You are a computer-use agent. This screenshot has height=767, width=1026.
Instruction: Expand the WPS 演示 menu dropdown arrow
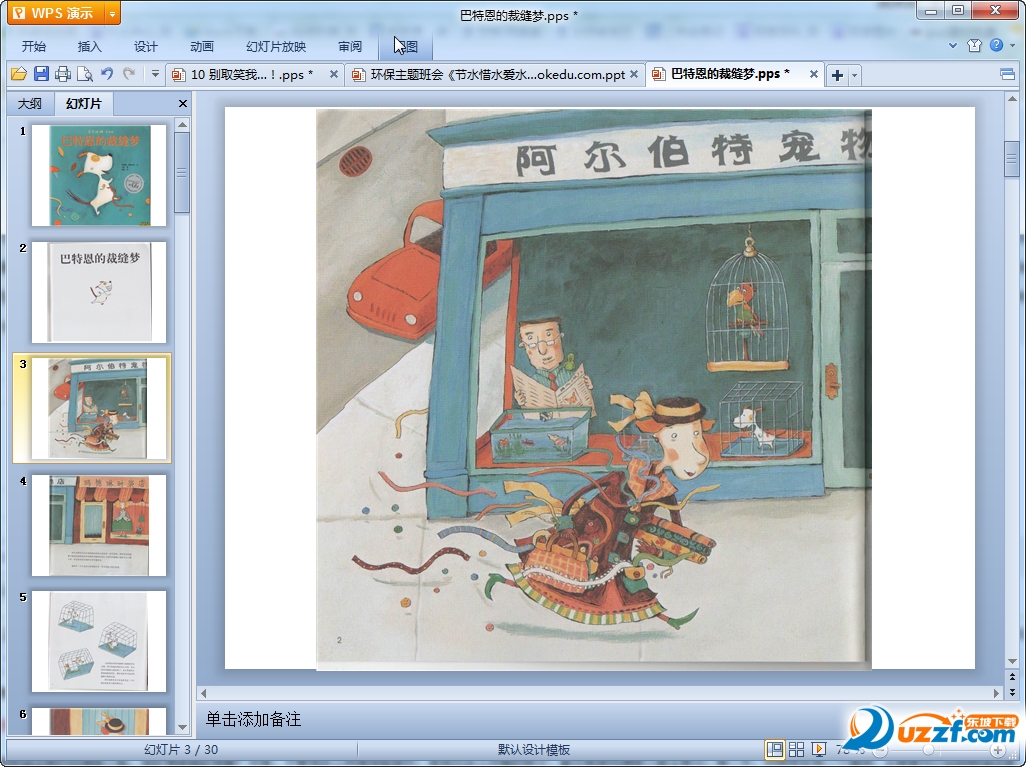tap(113, 13)
